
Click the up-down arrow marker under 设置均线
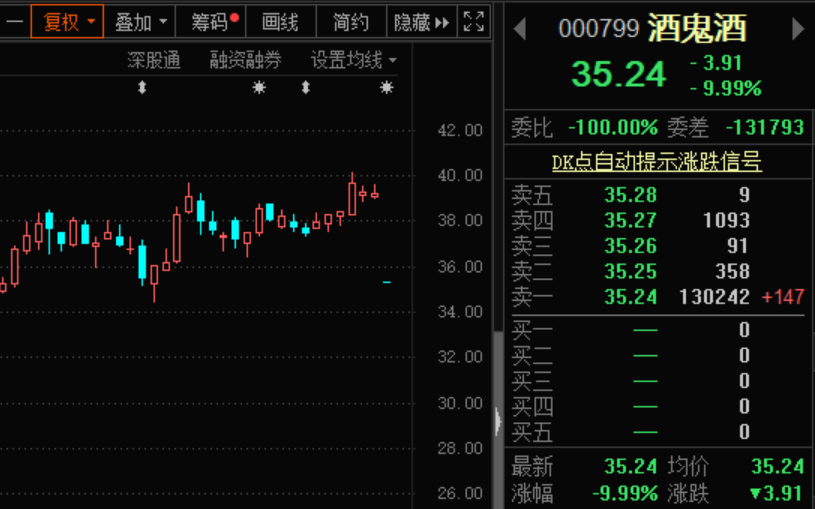tap(306, 87)
